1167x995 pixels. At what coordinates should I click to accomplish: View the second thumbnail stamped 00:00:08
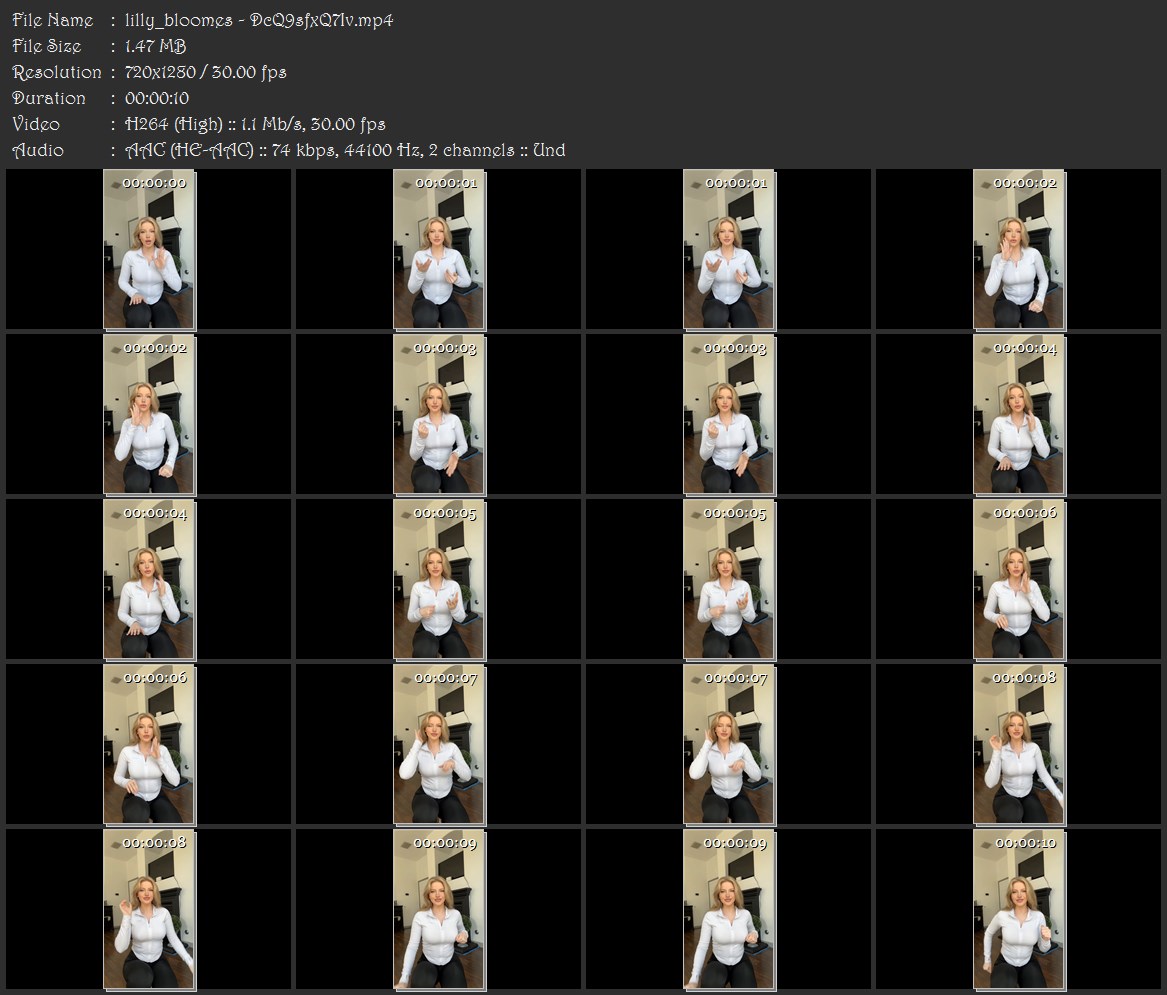click(149, 910)
